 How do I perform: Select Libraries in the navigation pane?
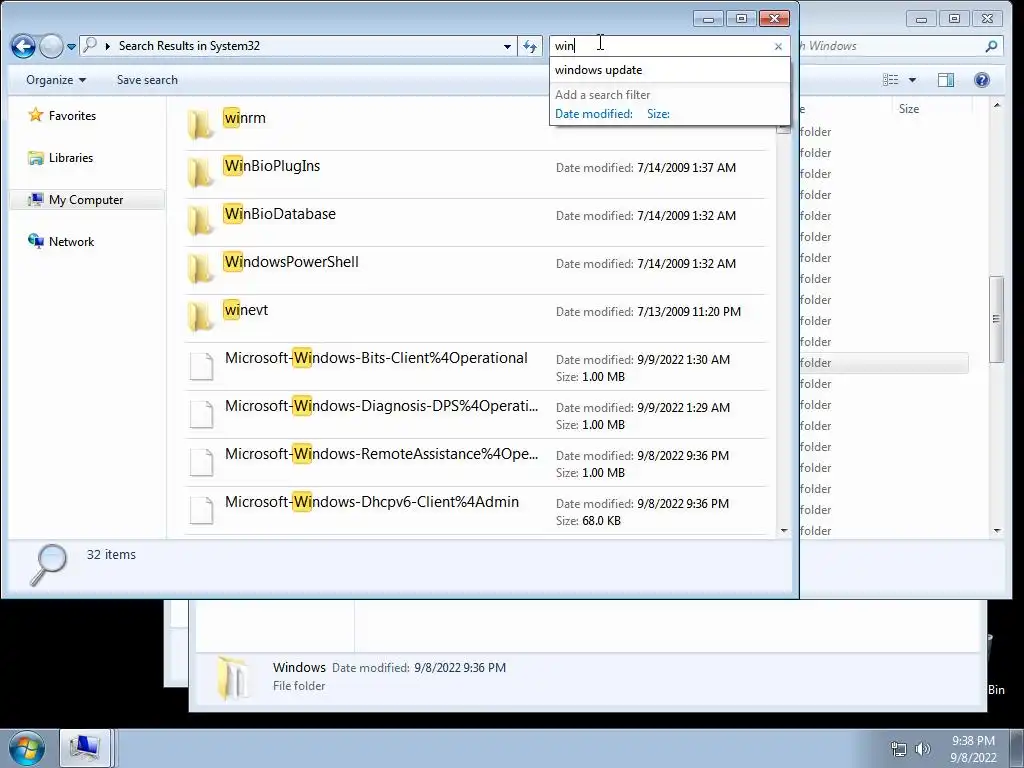pyautogui.click(x=71, y=157)
